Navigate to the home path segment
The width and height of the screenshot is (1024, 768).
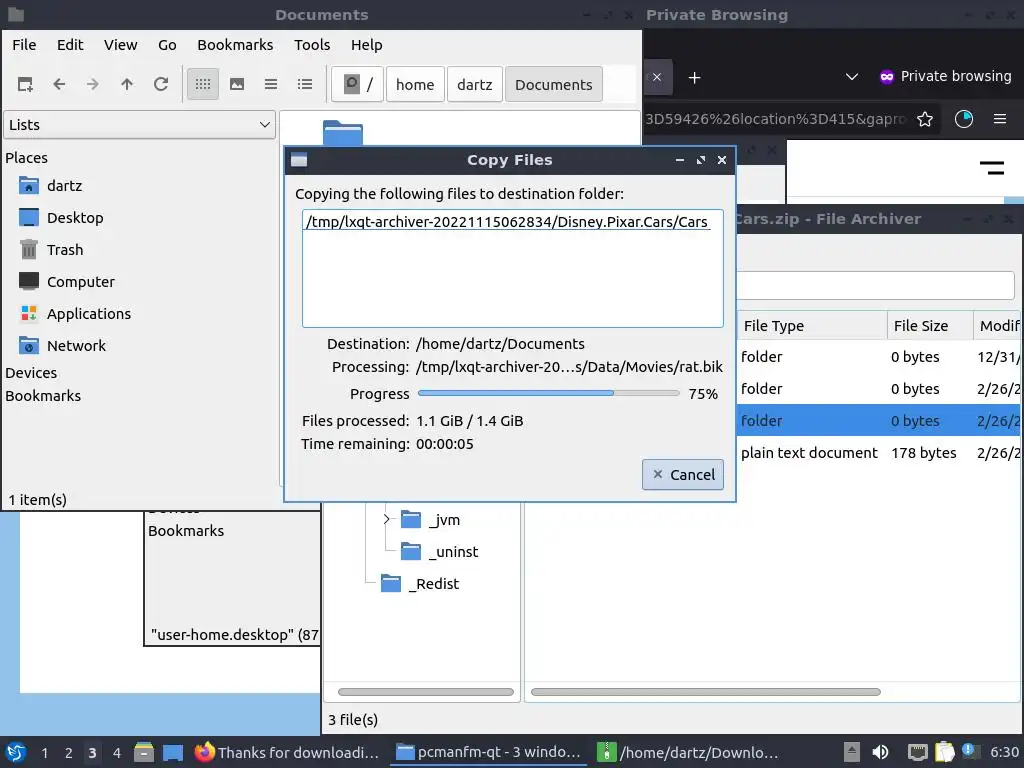pos(415,84)
